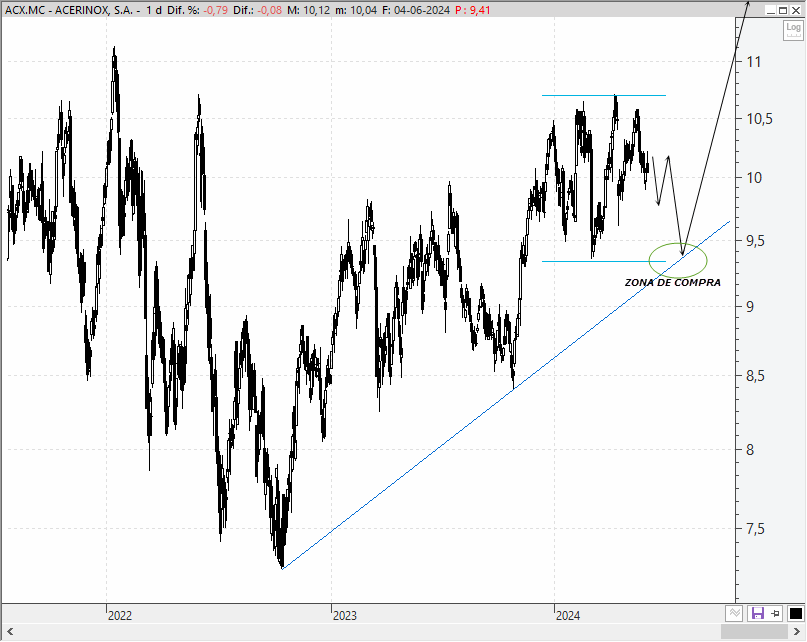Click the 8,5 price axis label
The image size is (807, 642).
click(x=756, y=376)
